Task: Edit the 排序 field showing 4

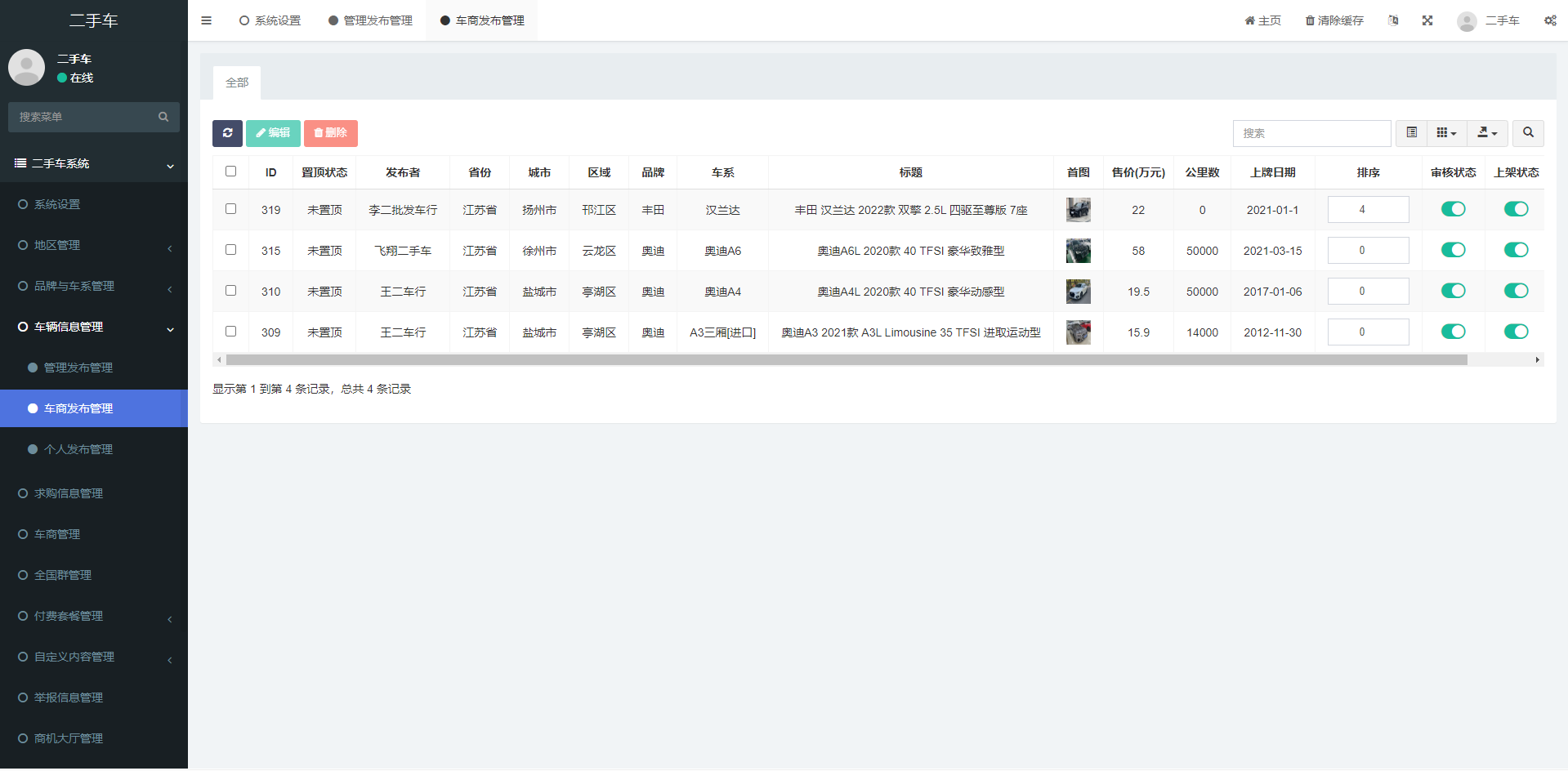Action: tap(1368, 209)
